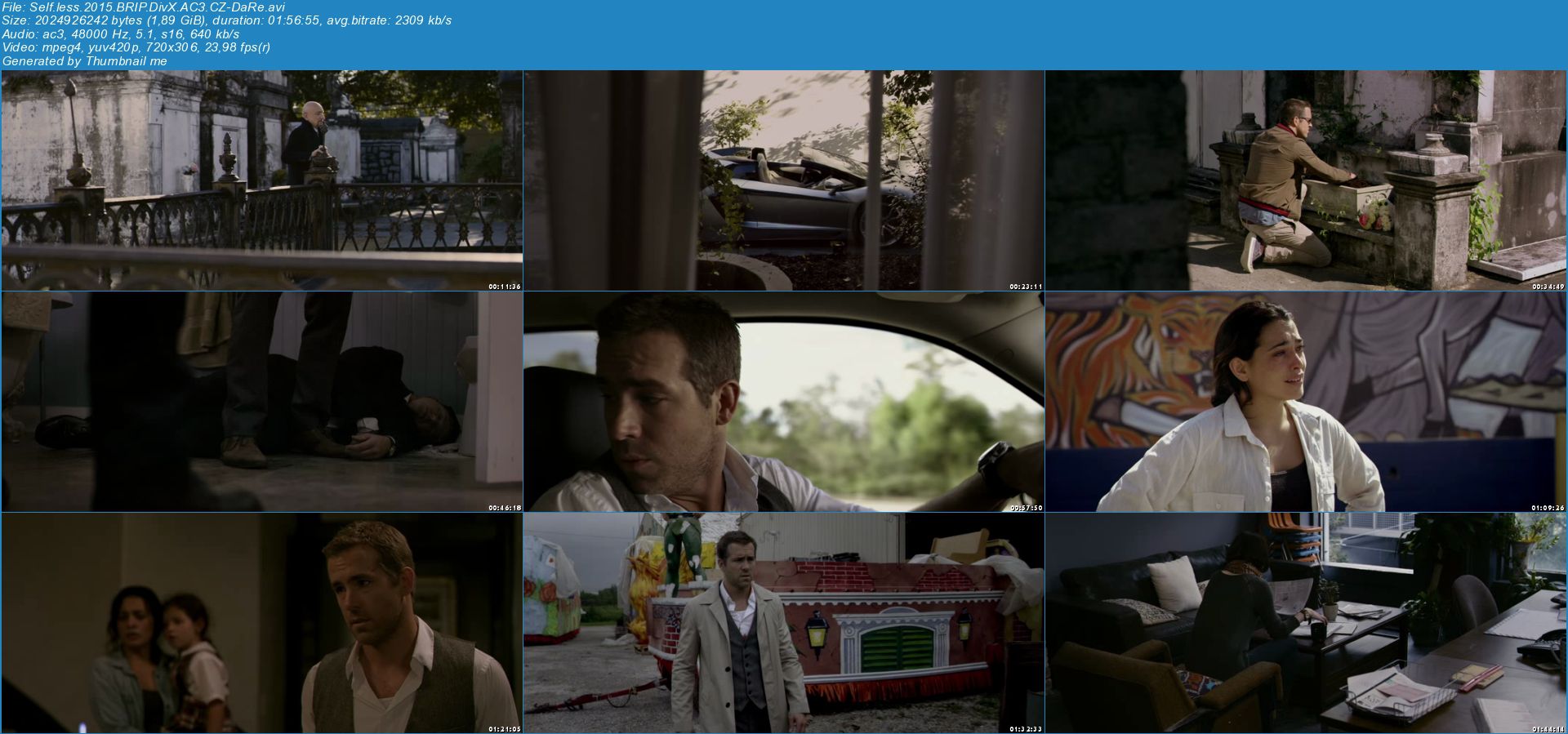The image size is (1568, 734).
Task: Click the 00:23:11 timestamp
Action: (1026, 287)
